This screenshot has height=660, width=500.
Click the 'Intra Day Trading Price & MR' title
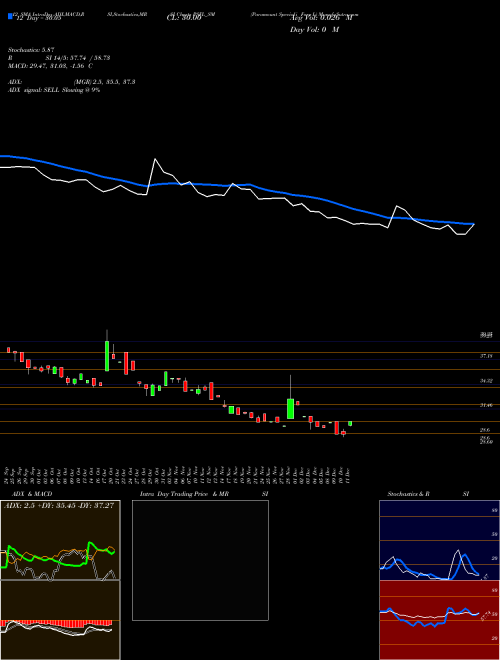(185, 494)
